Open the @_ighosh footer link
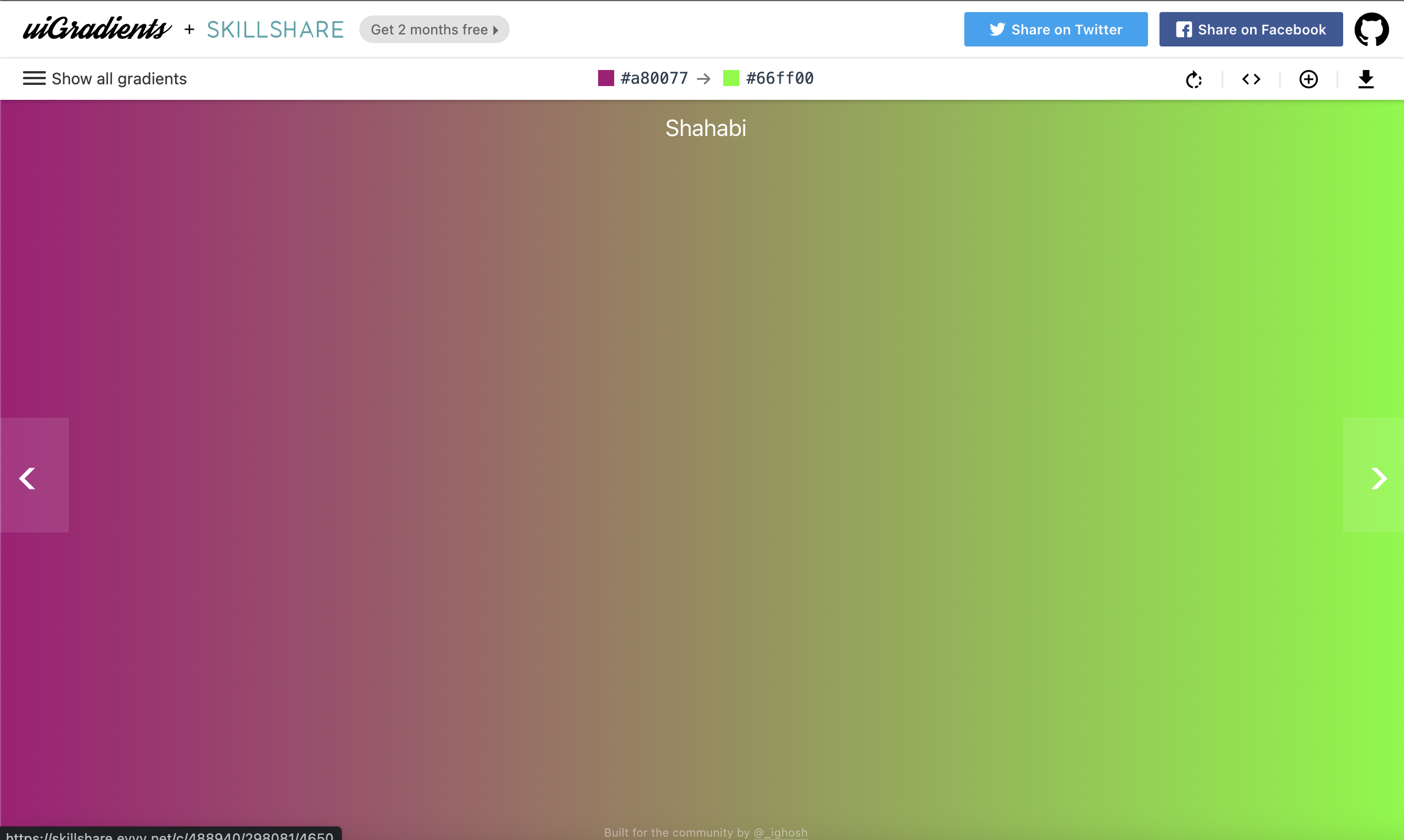Screen dimensions: 1404x840 coord(781,833)
